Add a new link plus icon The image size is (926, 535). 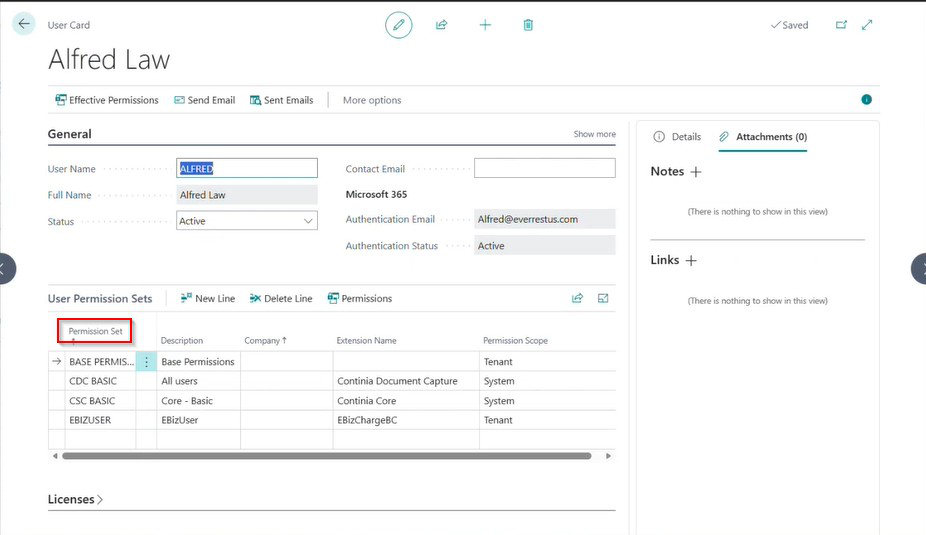(691, 260)
